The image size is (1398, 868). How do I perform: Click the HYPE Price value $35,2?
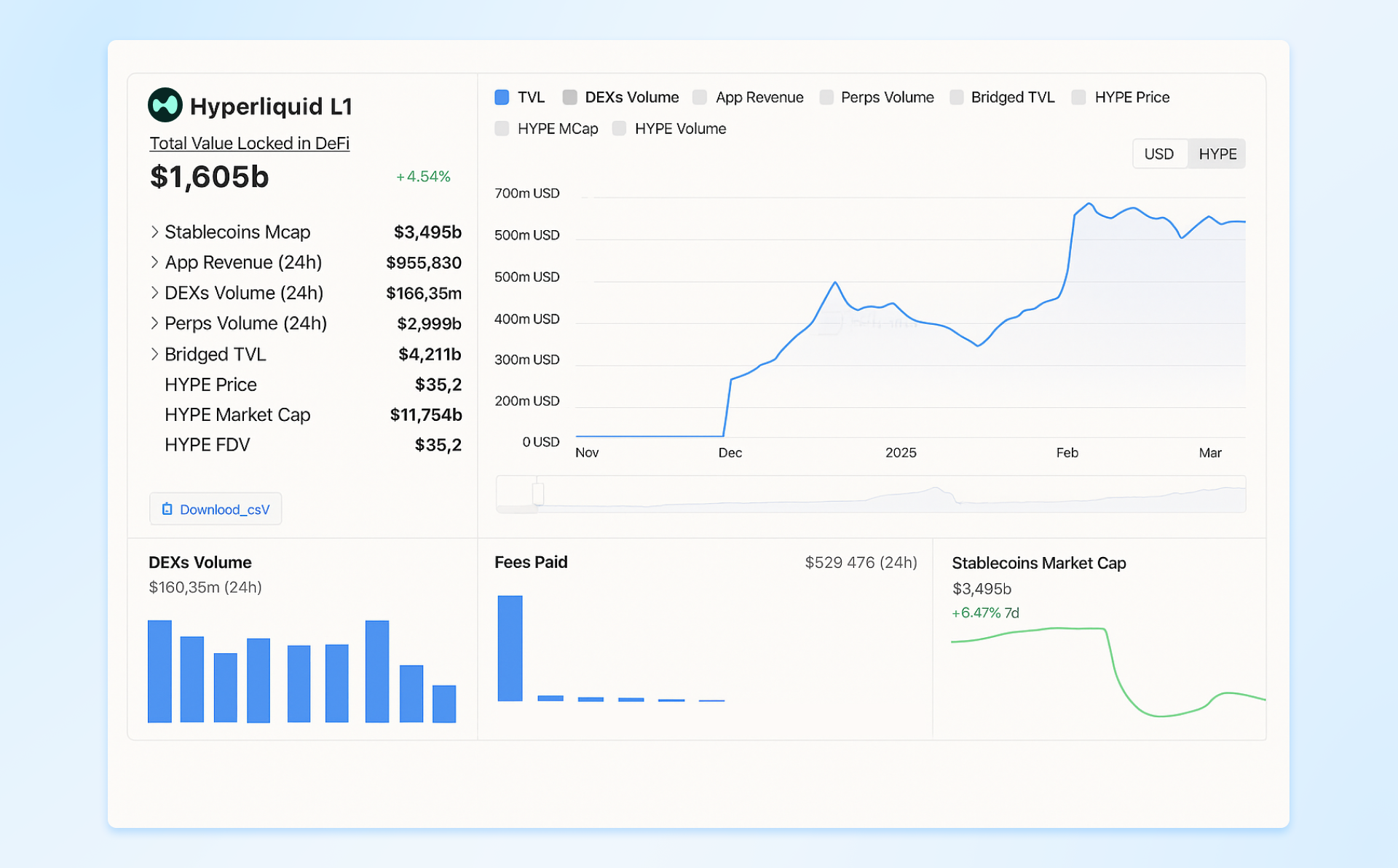[x=438, y=384]
